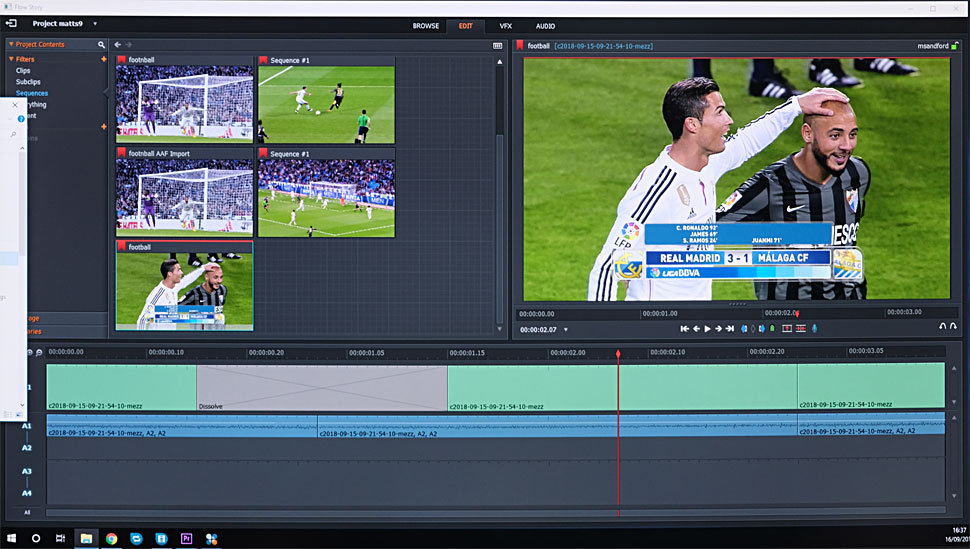The width and height of the screenshot is (970, 549).
Task: Click the viewer scrub bar at 00:00:01.00
Action: (x=659, y=313)
